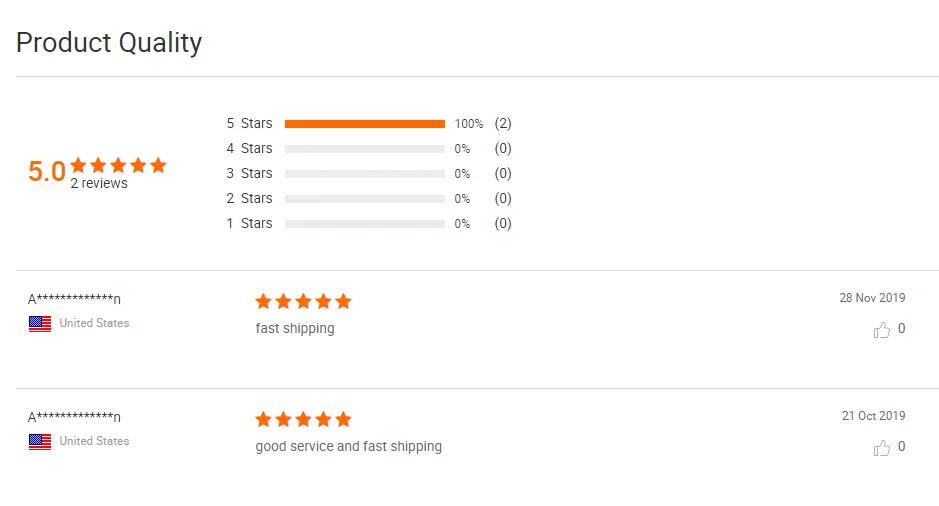Click US flag on the second review

coord(40,442)
